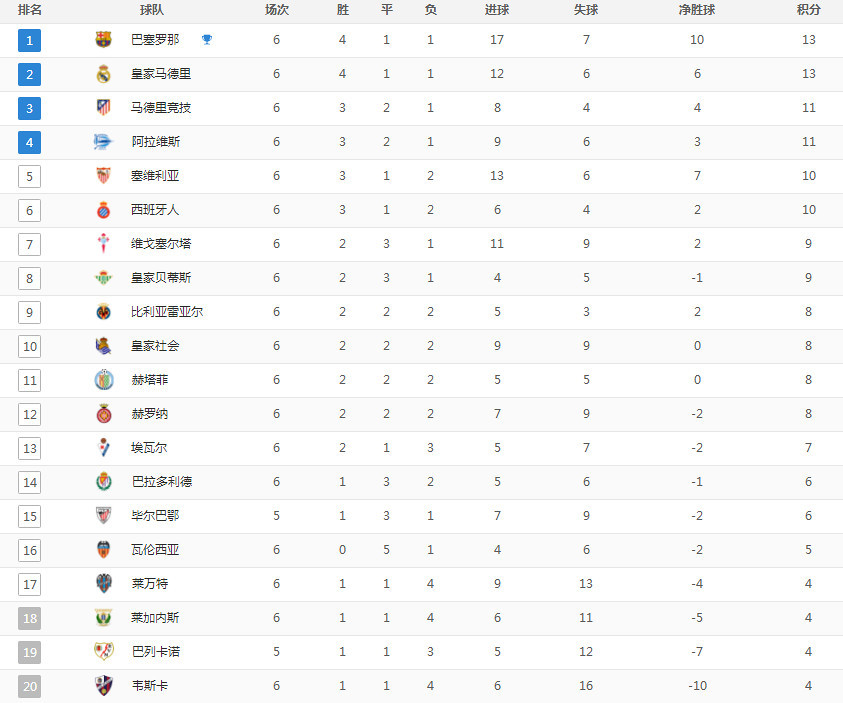Viewport: 843px width, 703px height.
Task: Sort by the 积分 column header
Action: tap(809, 10)
